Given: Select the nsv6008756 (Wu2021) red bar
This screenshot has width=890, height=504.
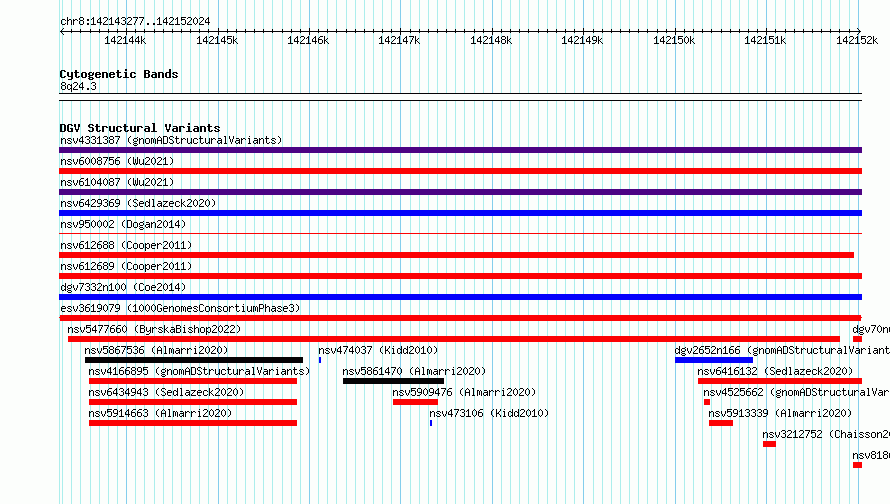Looking at the screenshot, I should [460, 171].
